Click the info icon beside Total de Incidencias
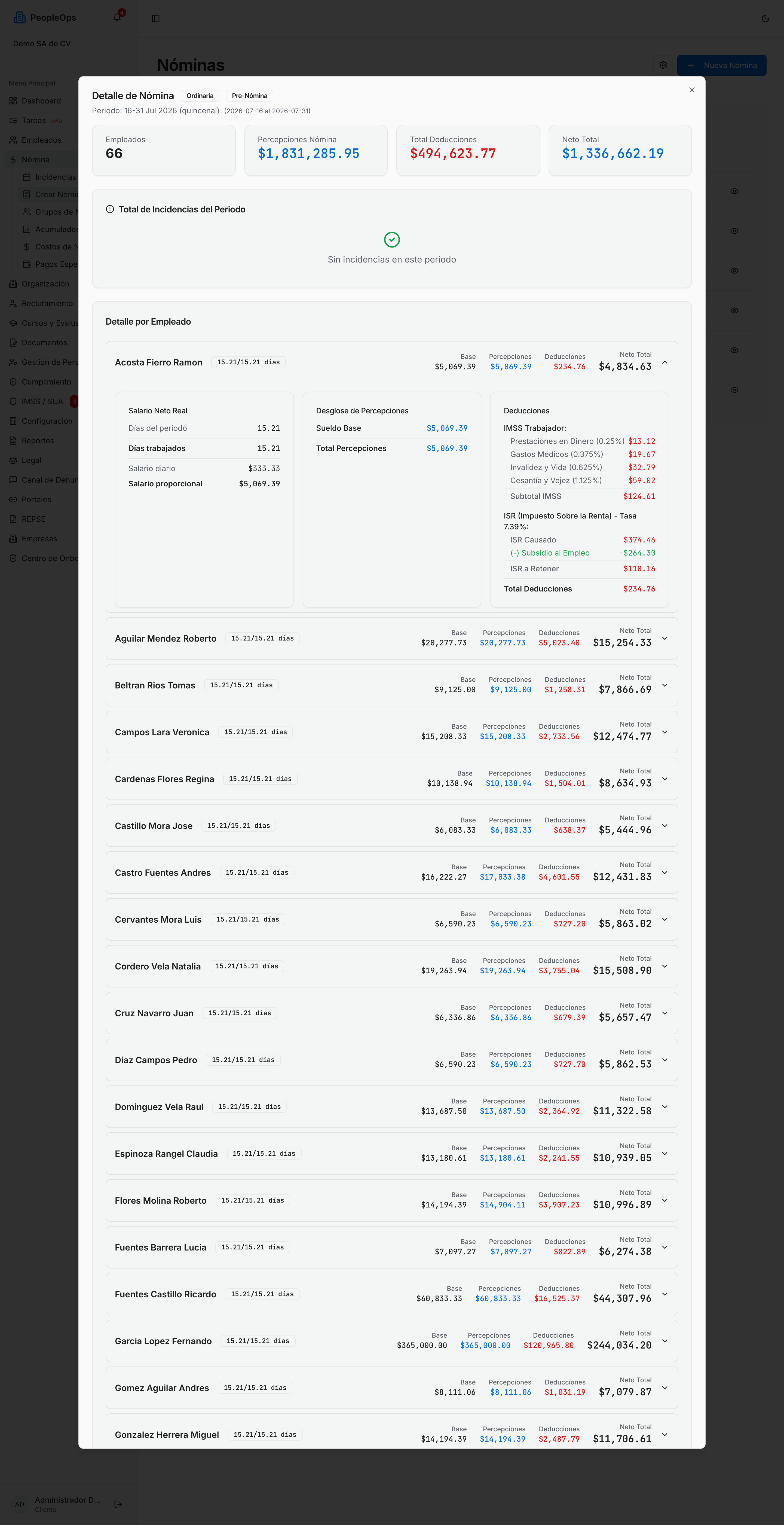 (x=109, y=209)
